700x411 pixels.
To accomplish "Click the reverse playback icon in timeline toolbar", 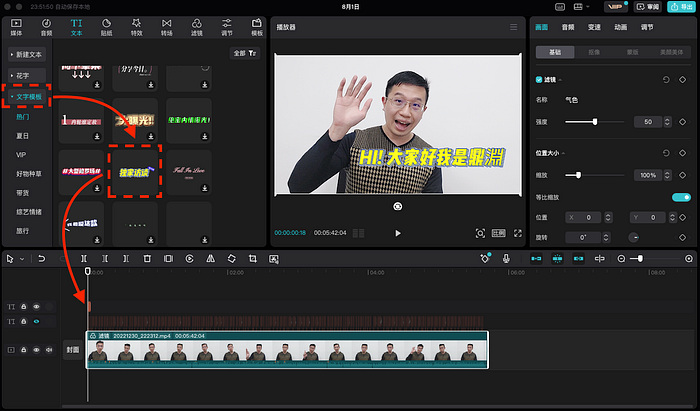I will pos(189,259).
